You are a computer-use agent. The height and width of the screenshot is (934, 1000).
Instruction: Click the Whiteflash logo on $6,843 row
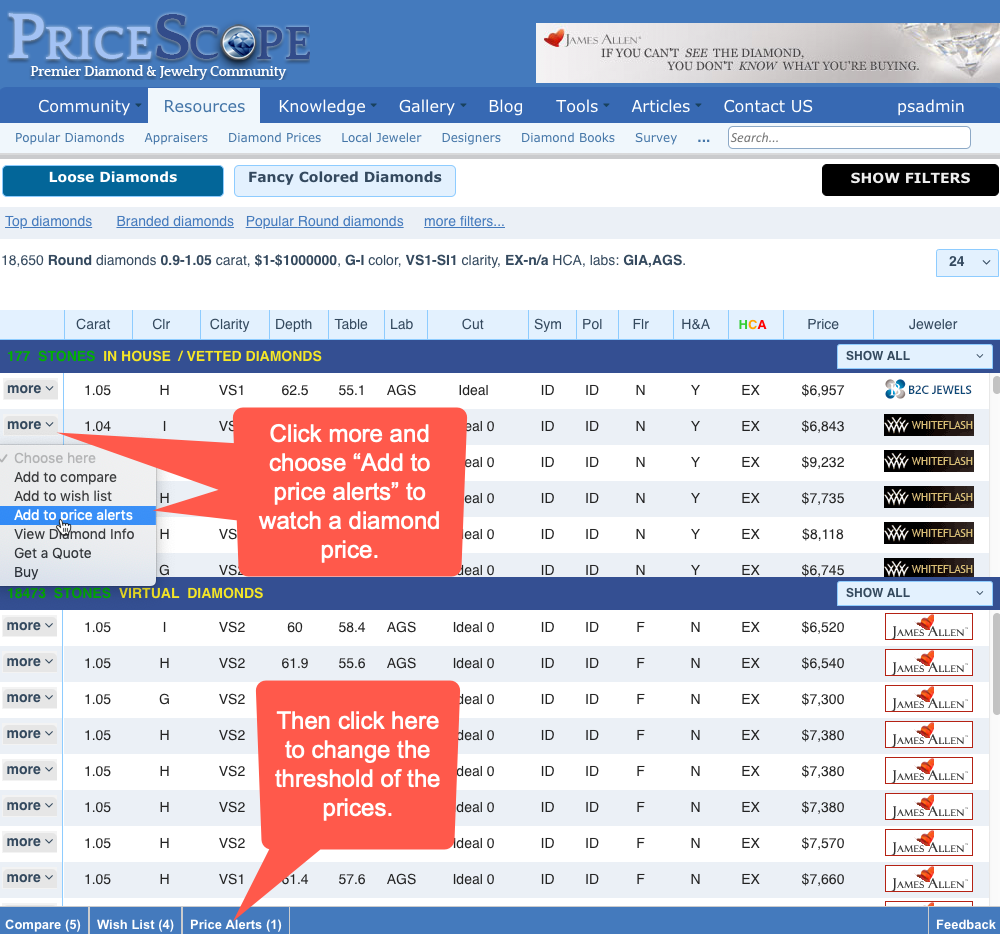coord(928,425)
